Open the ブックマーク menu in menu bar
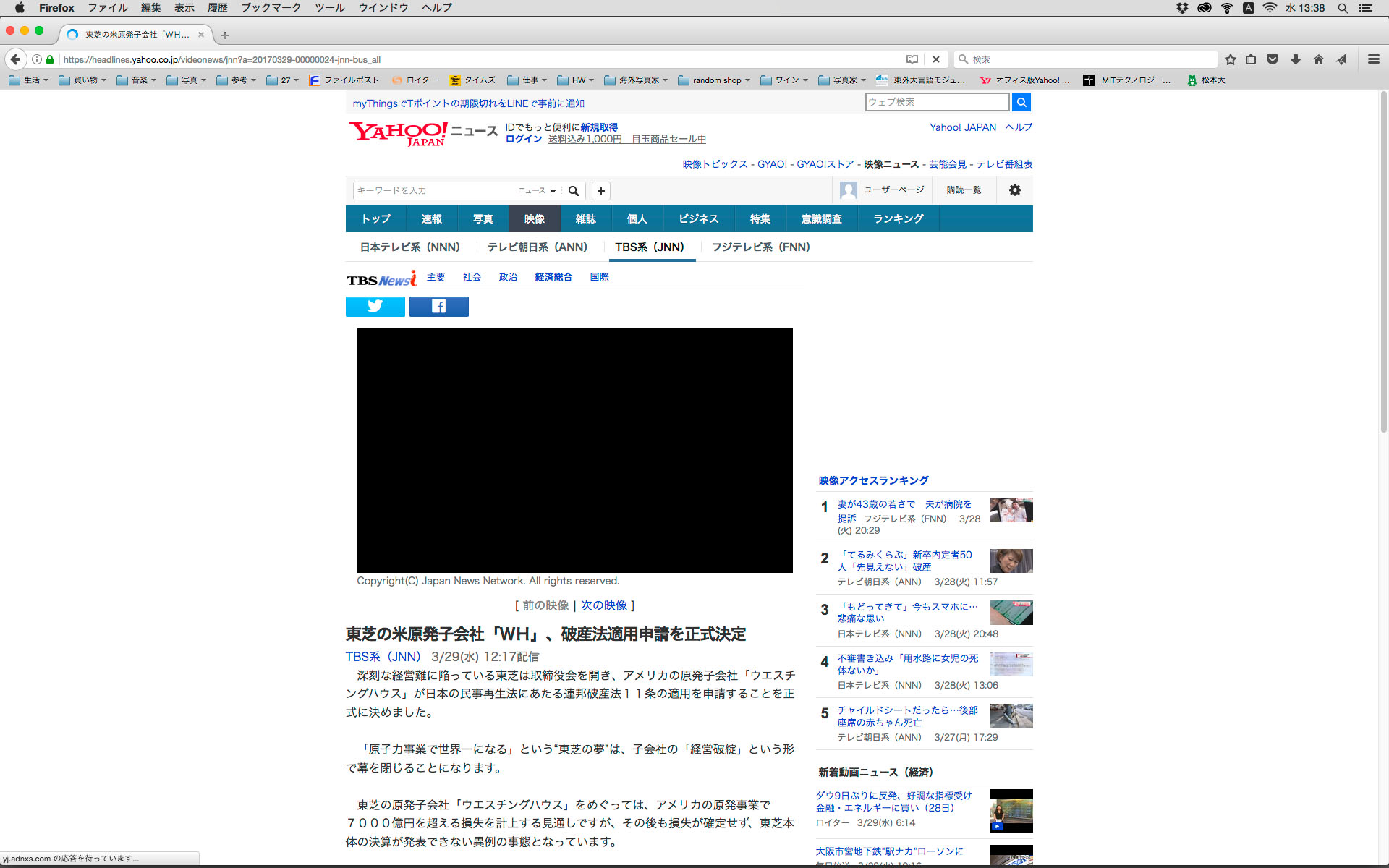The image size is (1389, 868). coord(271,8)
